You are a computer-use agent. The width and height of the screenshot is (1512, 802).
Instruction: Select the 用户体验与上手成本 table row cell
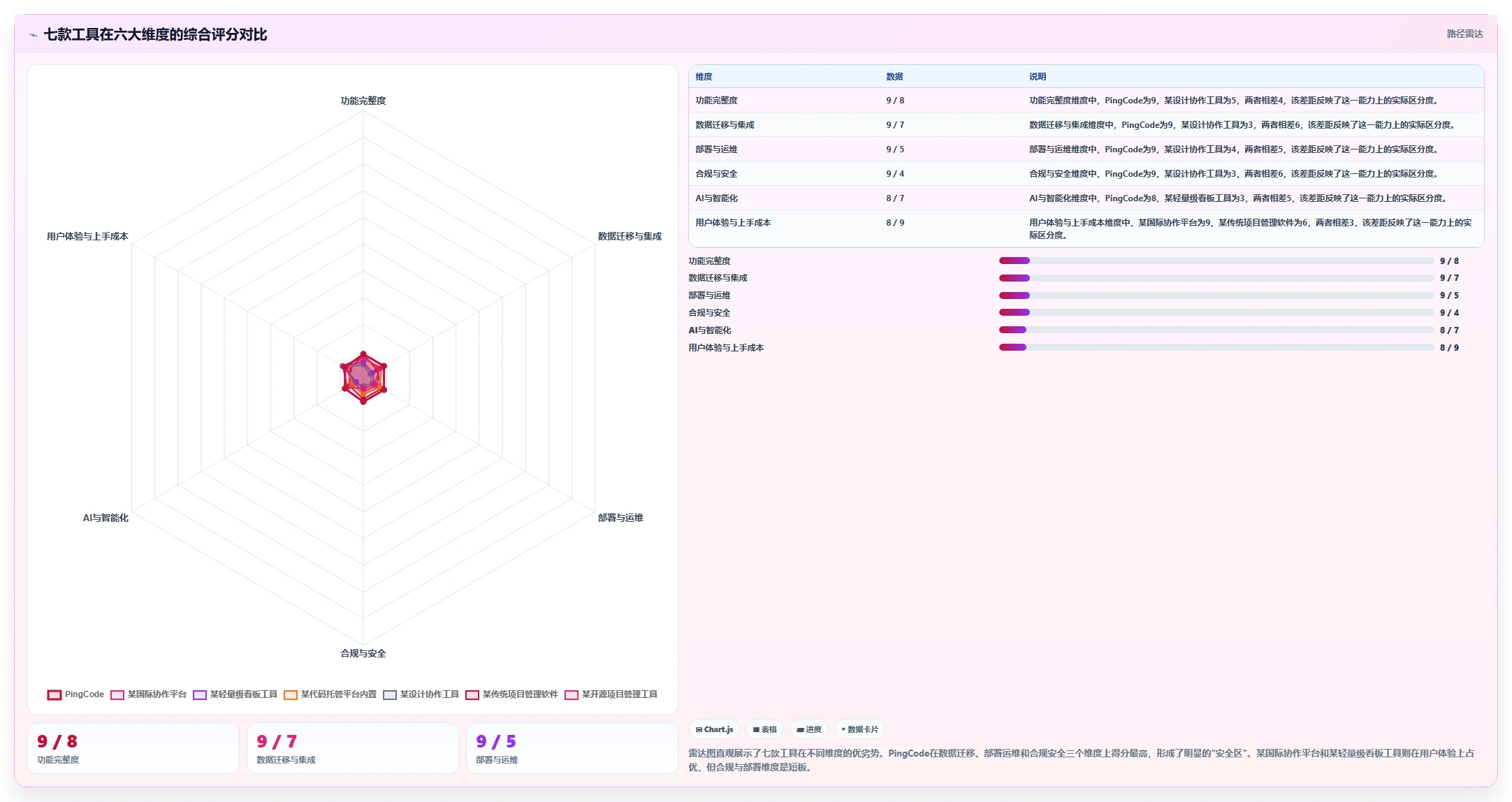(x=733, y=223)
